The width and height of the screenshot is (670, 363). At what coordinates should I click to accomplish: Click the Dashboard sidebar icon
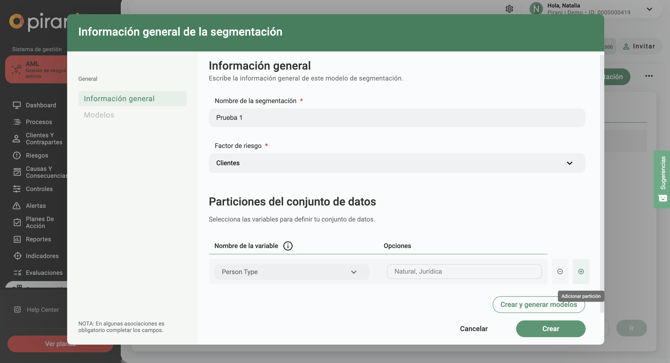tap(17, 105)
